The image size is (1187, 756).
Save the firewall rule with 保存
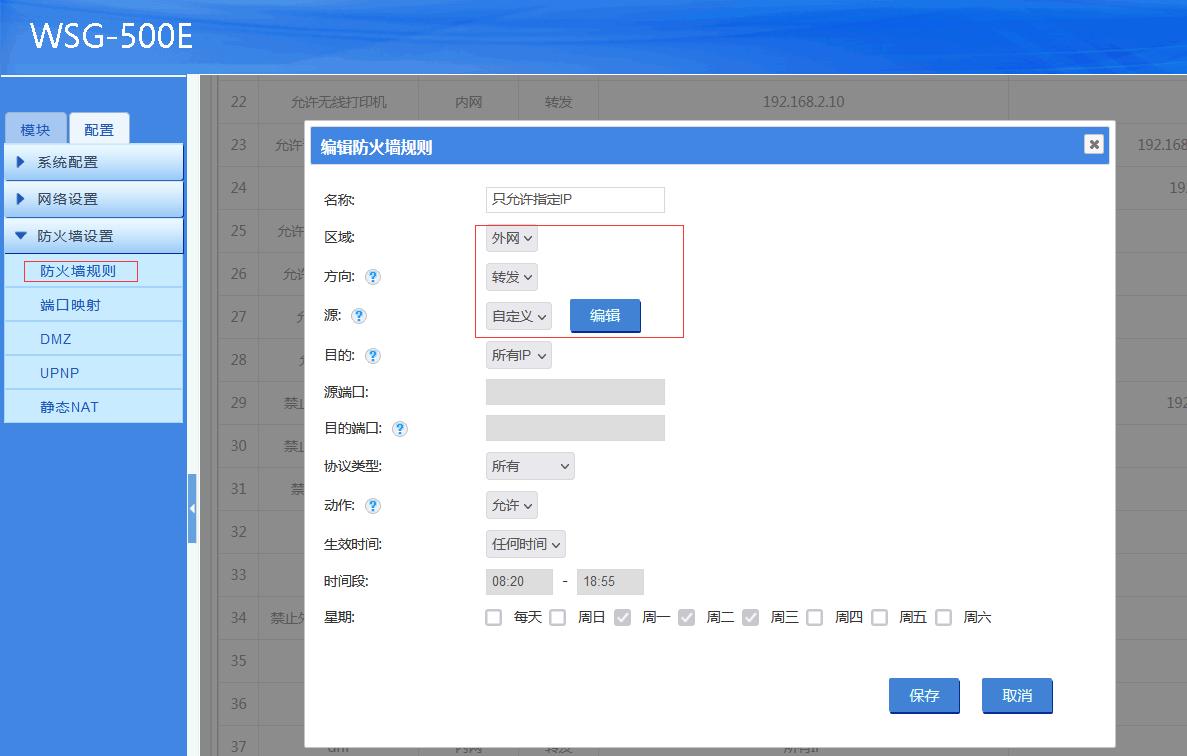coord(923,695)
